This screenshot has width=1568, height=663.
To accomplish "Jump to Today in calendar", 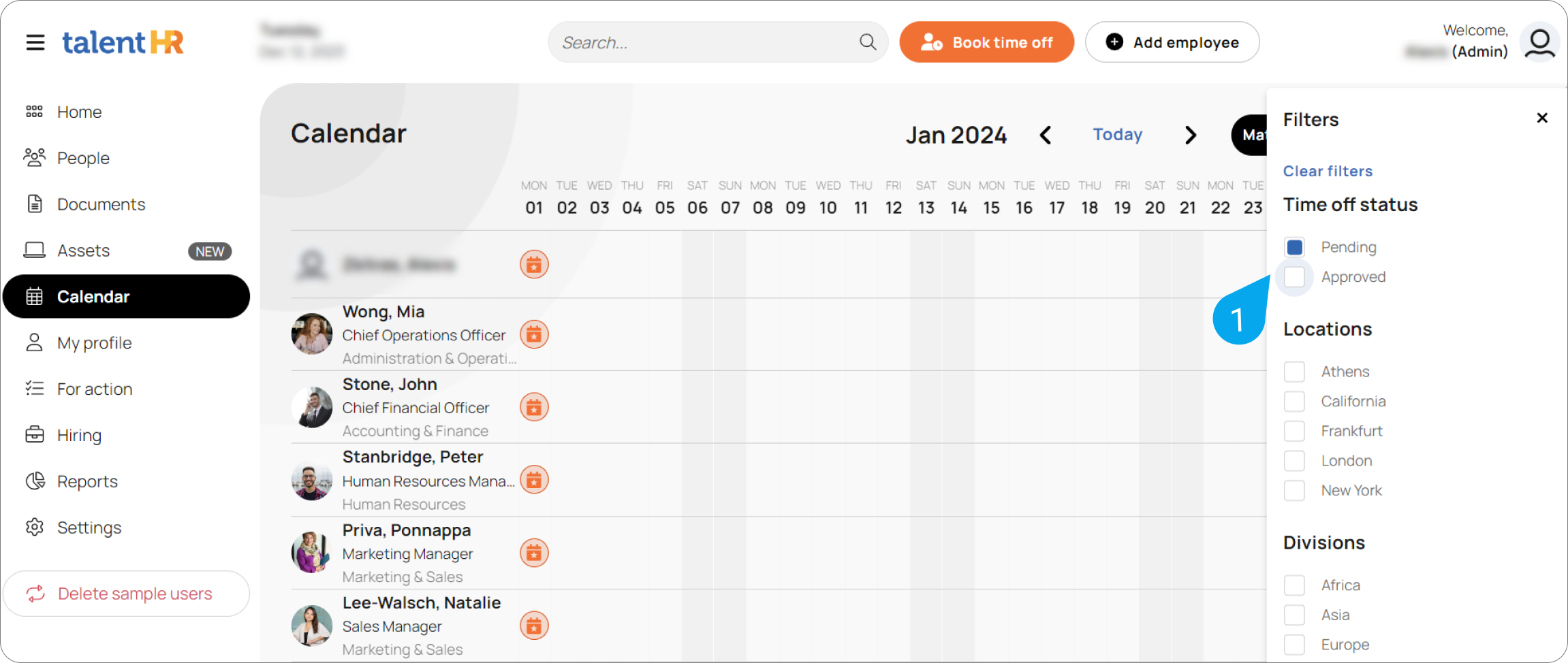I will [x=1117, y=135].
